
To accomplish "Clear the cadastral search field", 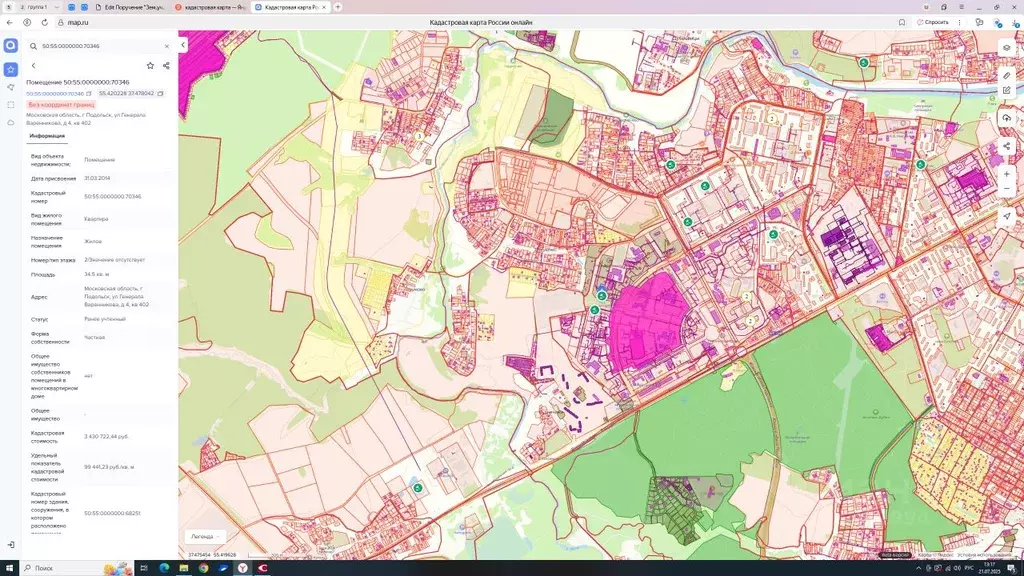I will coord(166,46).
